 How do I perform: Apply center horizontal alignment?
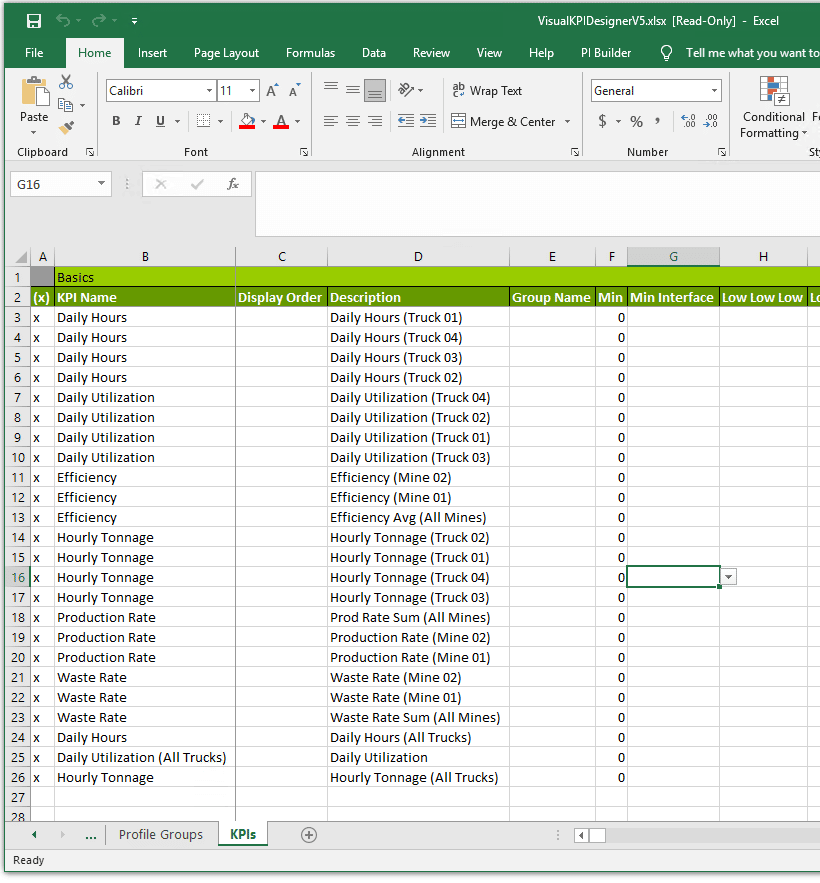coord(353,121)
